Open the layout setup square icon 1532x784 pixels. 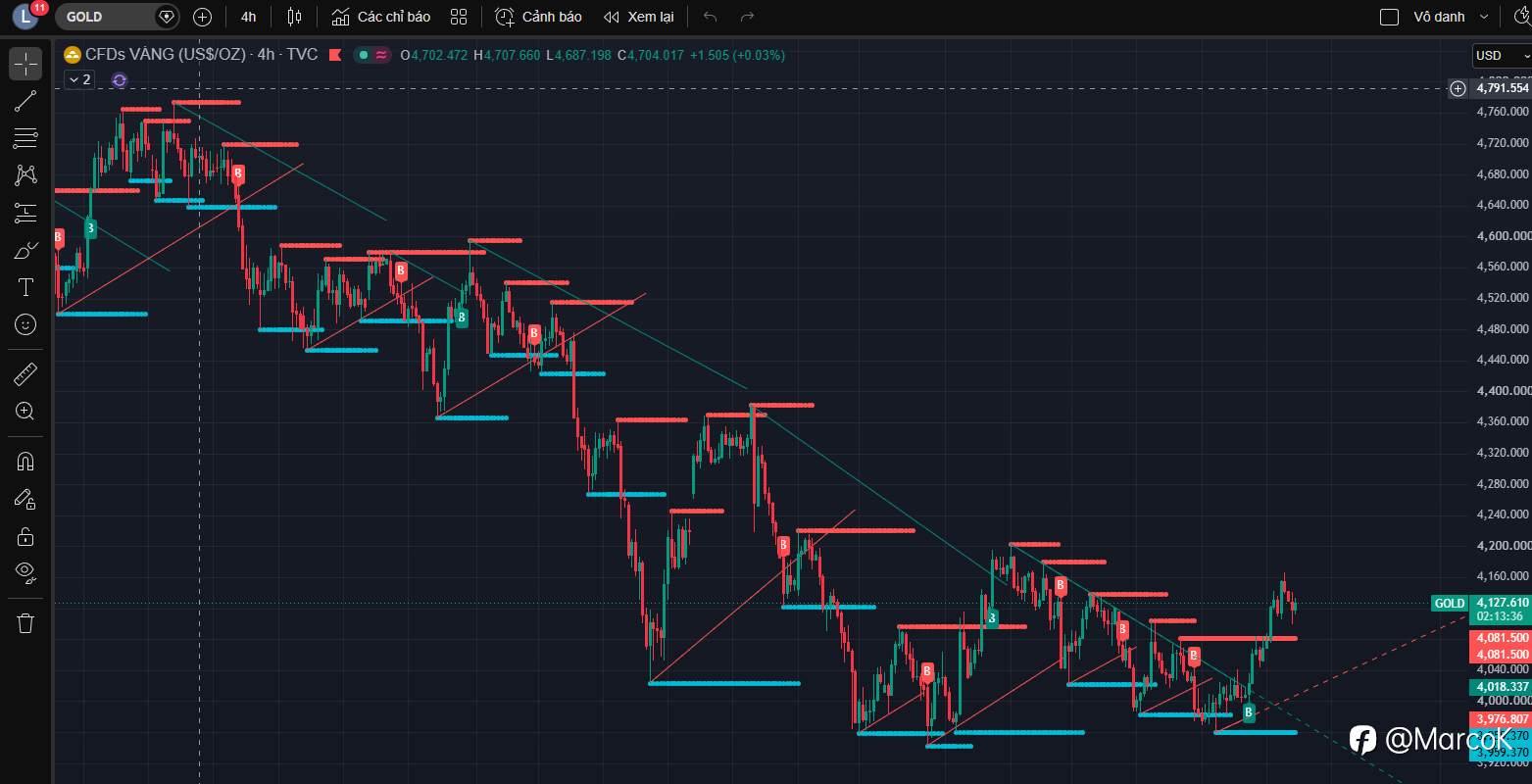coord(1389,17)
